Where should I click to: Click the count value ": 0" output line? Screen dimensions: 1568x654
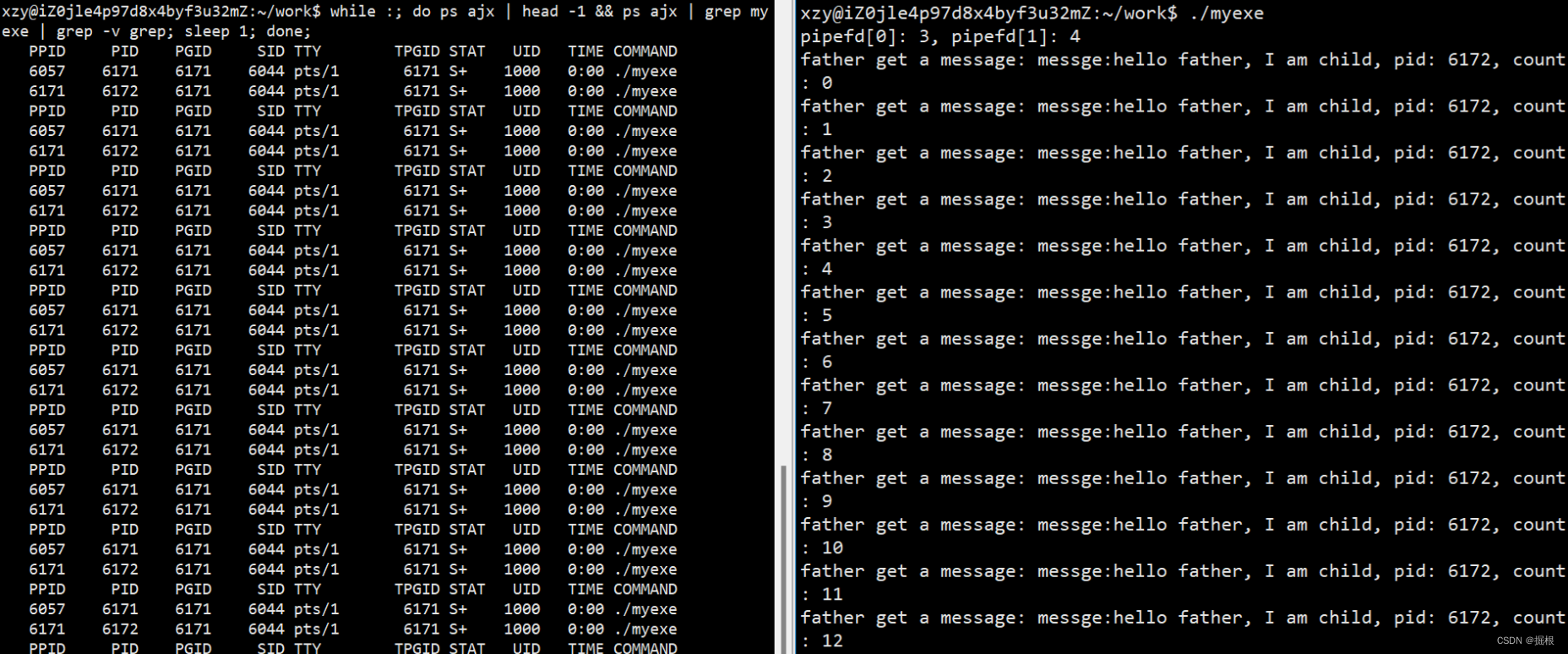817,83
